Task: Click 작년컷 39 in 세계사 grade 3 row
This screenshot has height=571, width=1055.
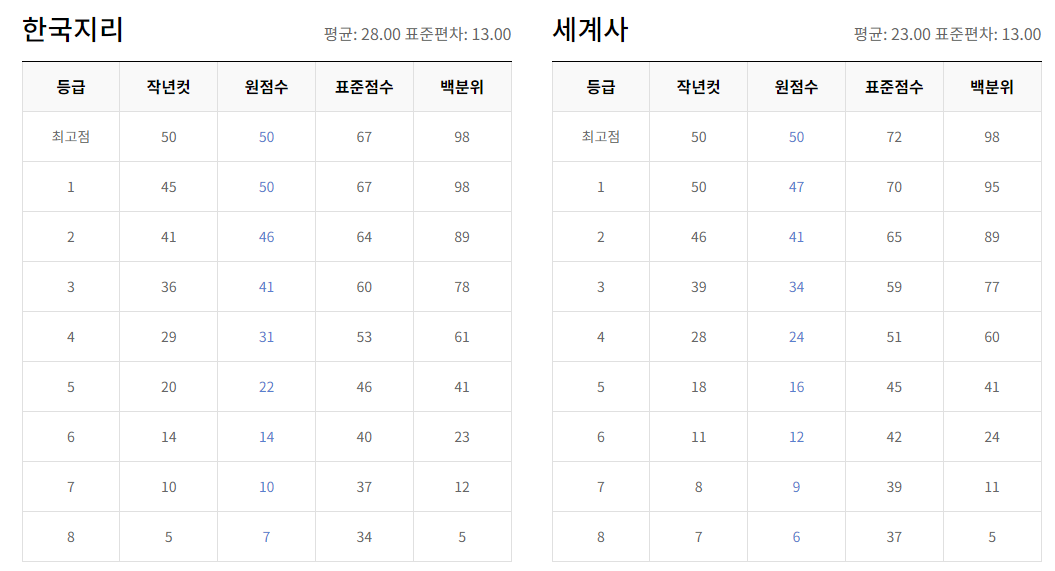Action: point(698,287)
